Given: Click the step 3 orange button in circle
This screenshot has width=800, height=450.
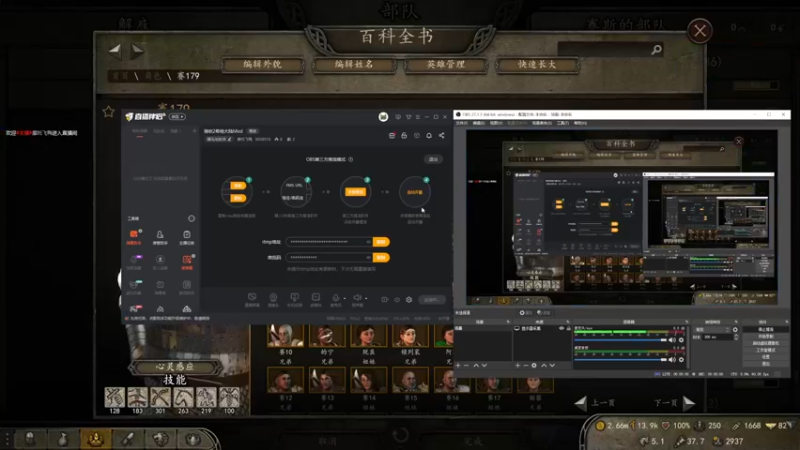Looking at the screenshot, I should tap(356, 192).
